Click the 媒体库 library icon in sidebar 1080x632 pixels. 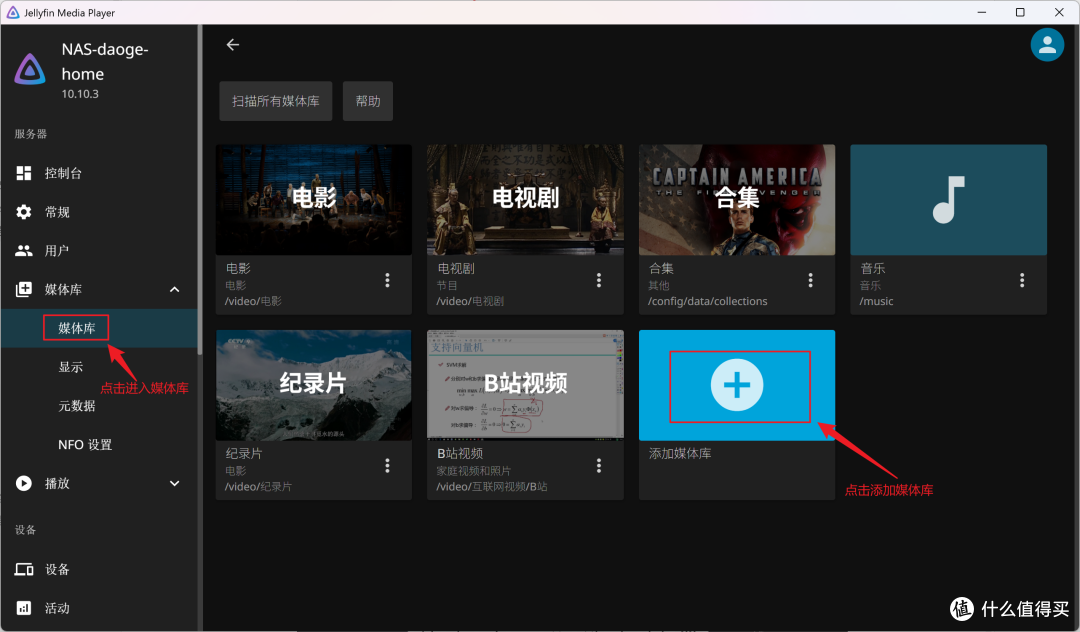pos(24,289)
